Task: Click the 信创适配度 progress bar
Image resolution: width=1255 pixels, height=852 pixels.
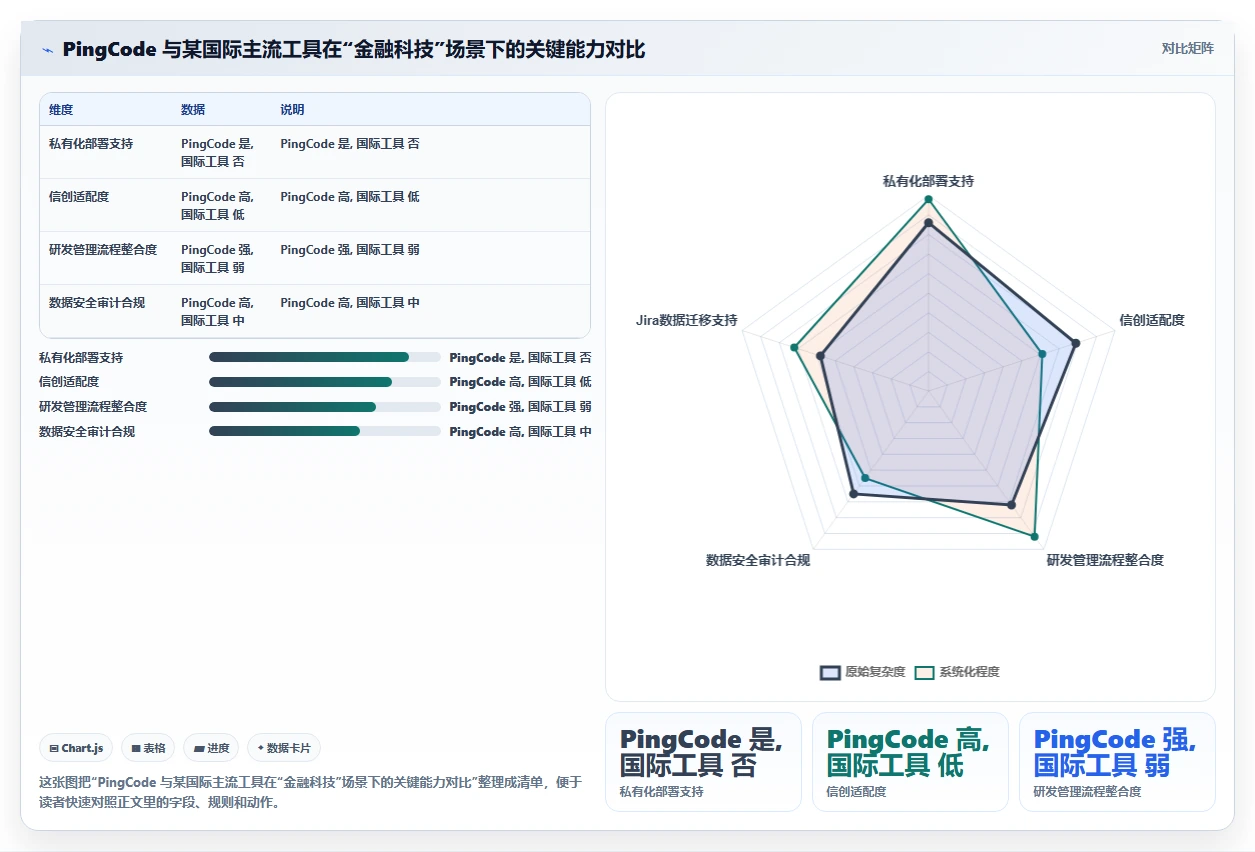Action: 324,382
